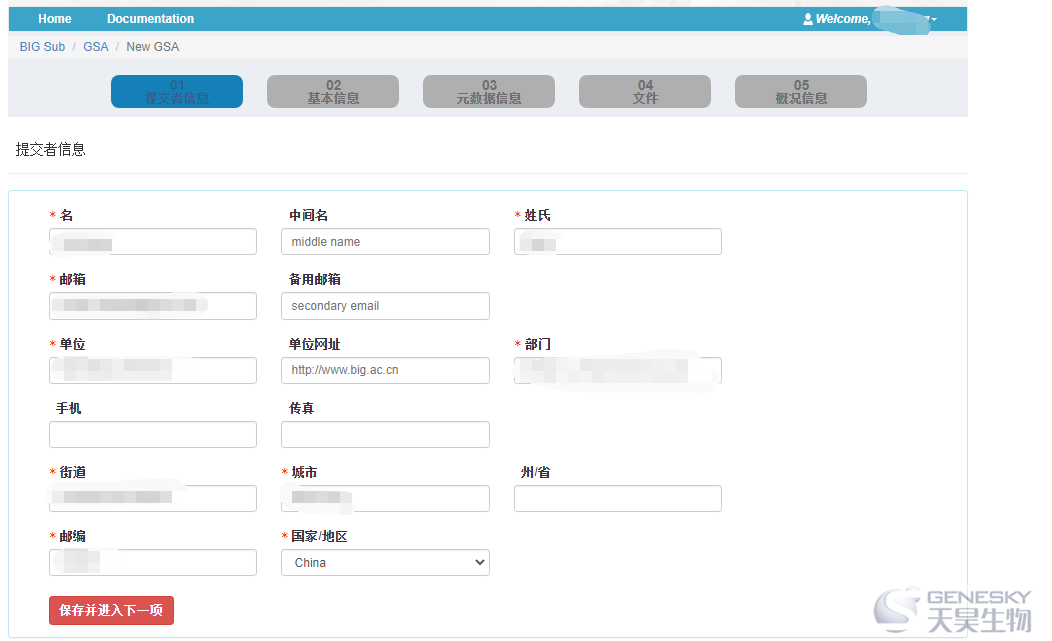Open the 国家/地区 country dropdown

(385, 563)
